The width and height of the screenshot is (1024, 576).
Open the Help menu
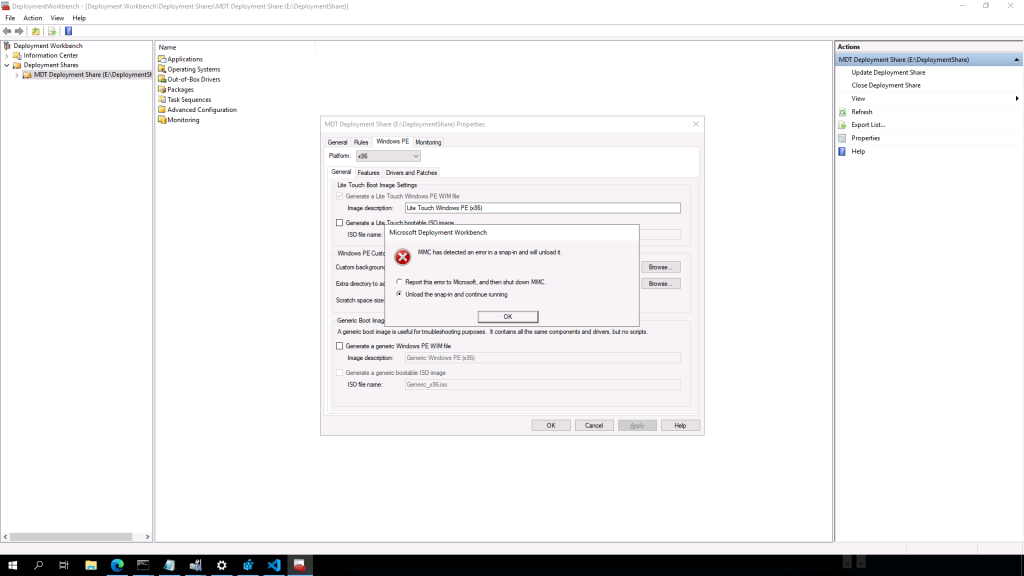(79, 18)
